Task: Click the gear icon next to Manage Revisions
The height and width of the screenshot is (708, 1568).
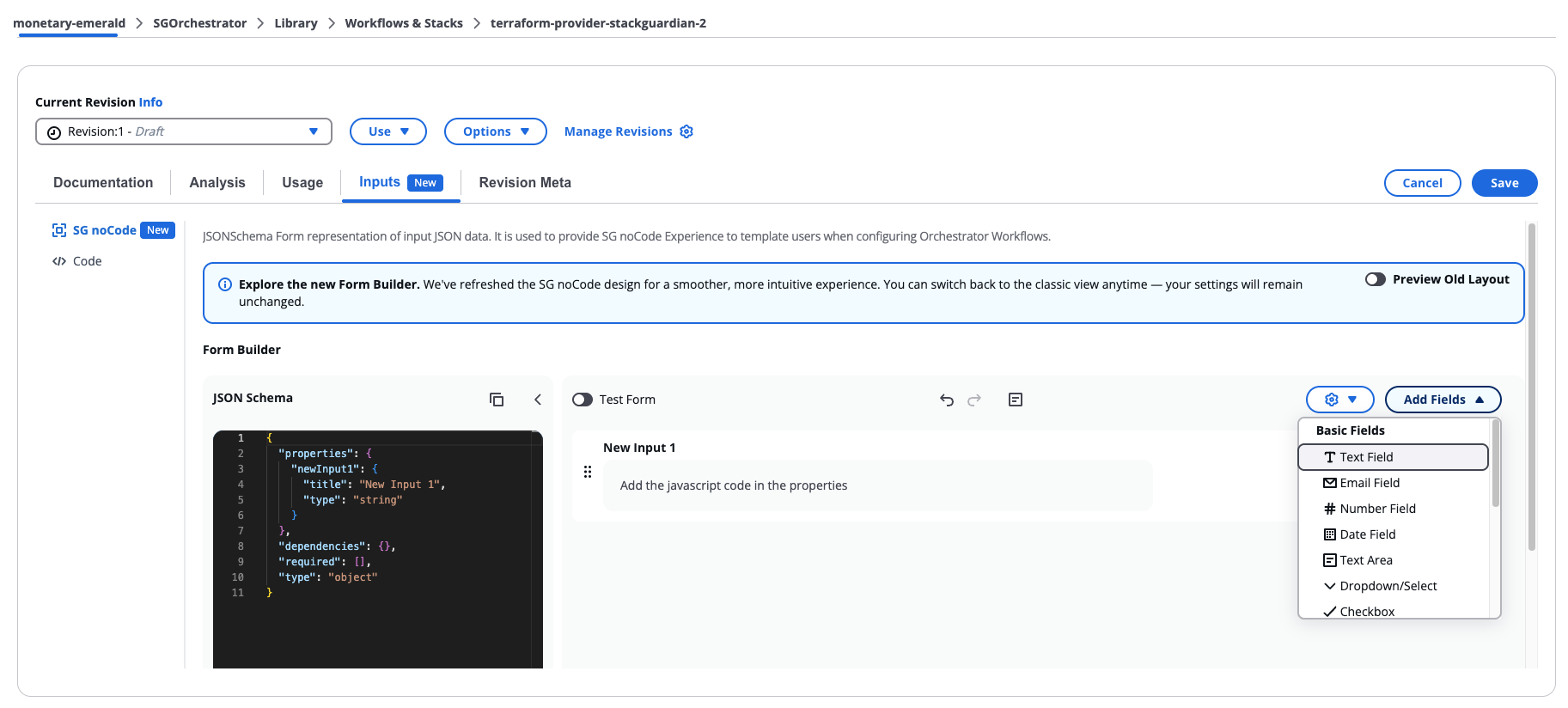Action: (686, 131)
